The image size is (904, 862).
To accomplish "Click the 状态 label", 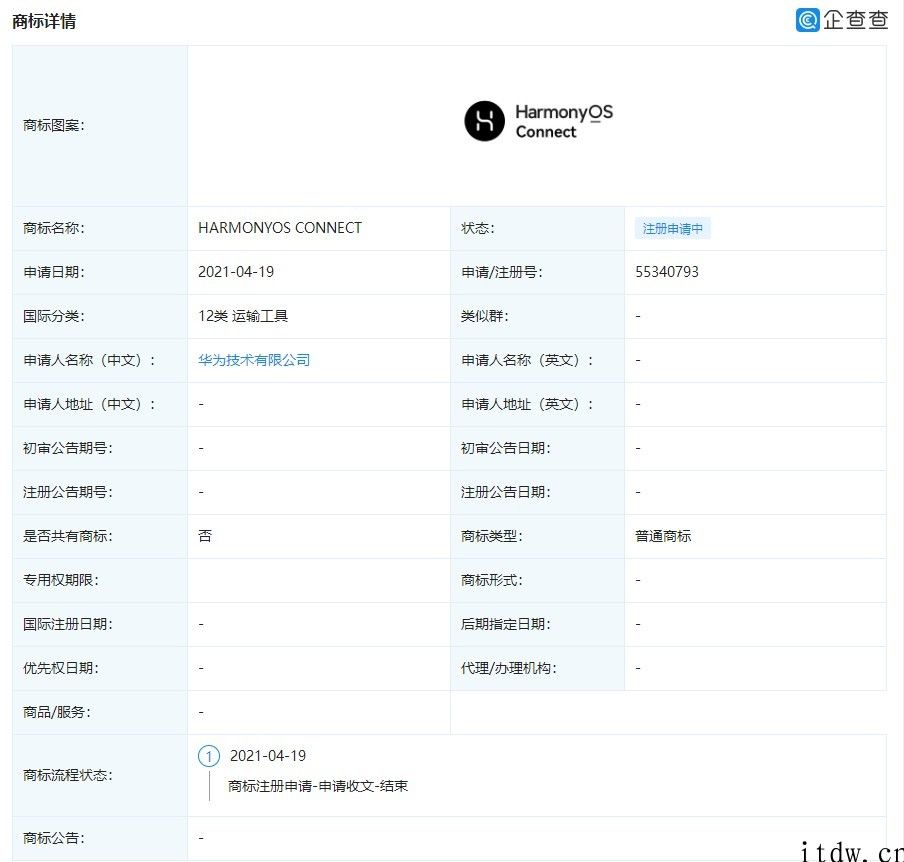I will pos(478,228).
